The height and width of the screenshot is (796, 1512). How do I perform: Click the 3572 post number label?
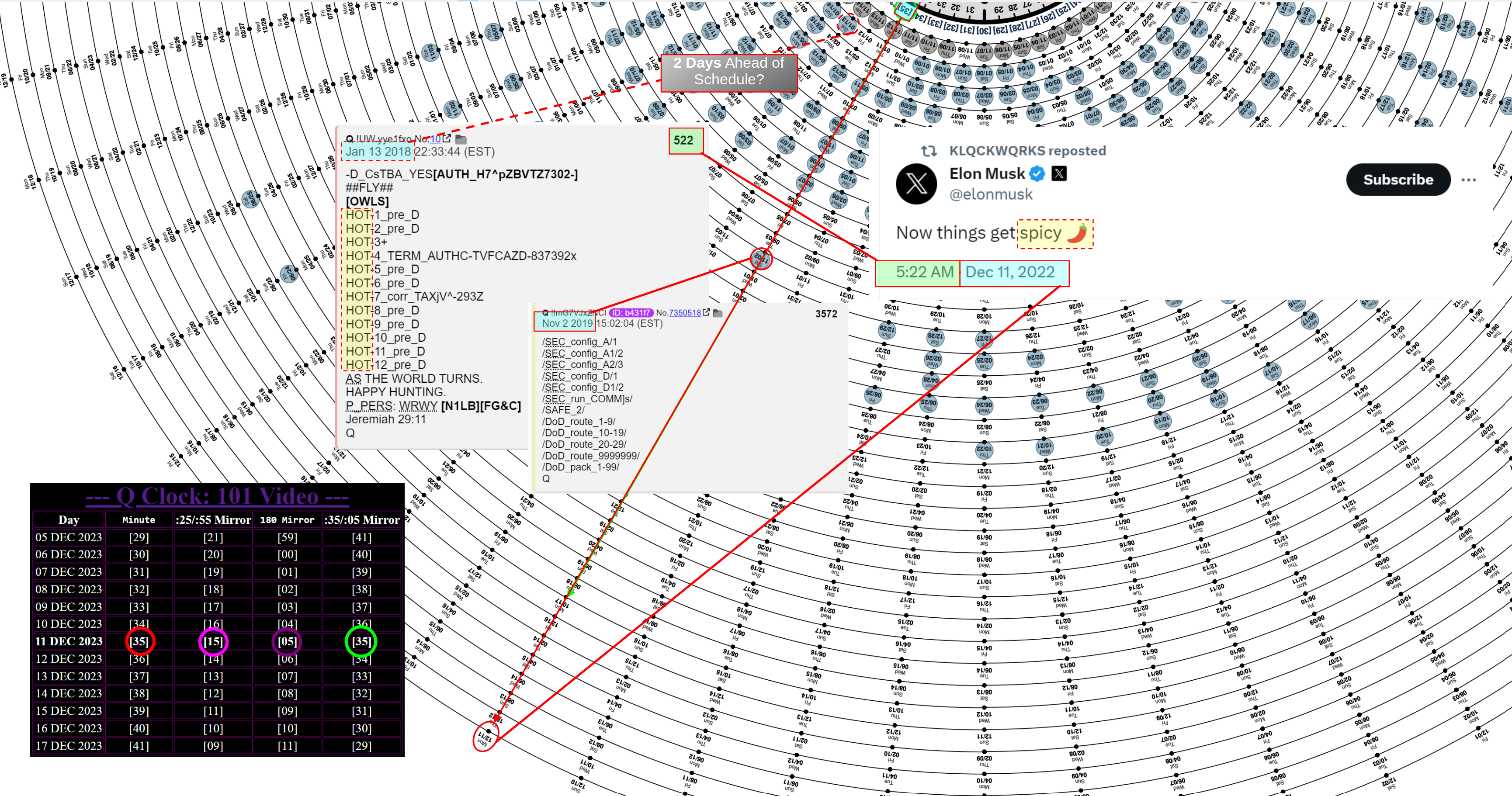pyautogui.click(x=826, y=314)
